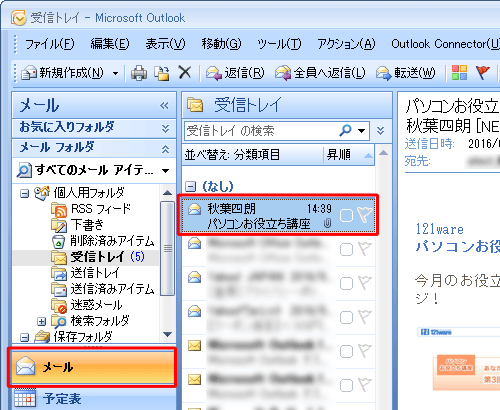Collapse the navigation pane with the double chevron
This screenshot has width=500, height=410.
pos(164,106)
